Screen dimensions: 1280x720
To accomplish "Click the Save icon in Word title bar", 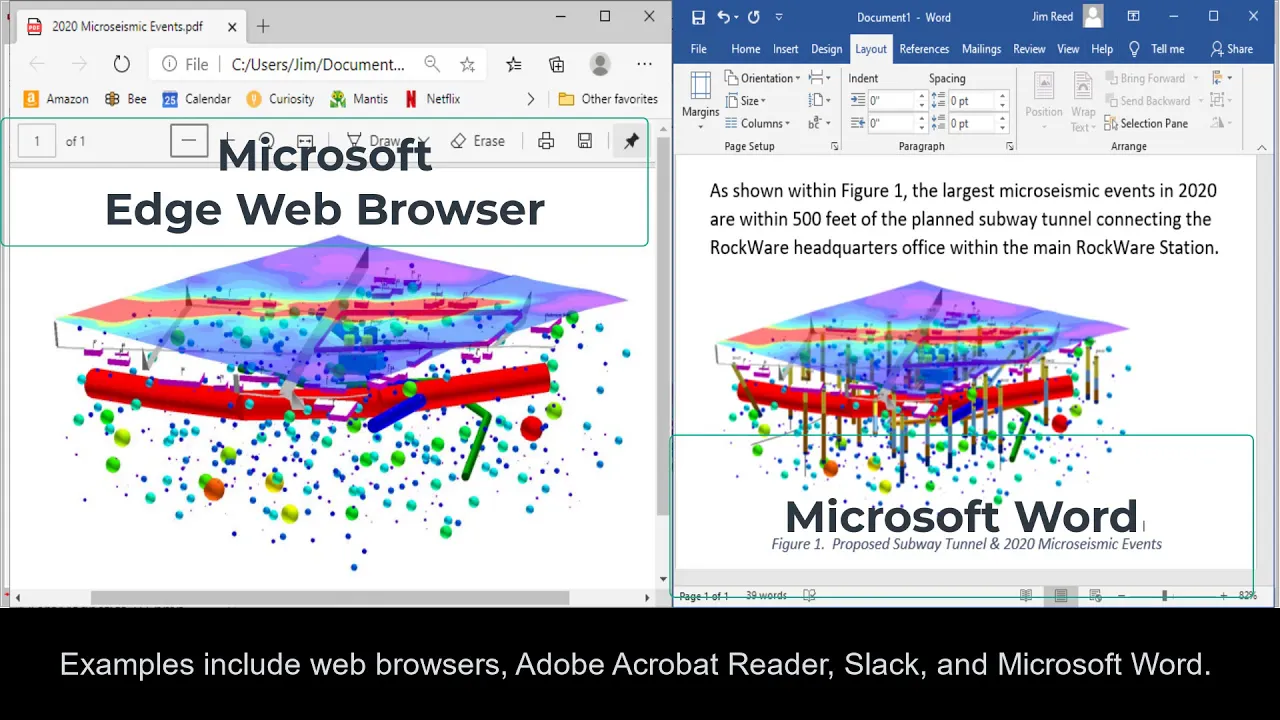I will tap(698, 17).
